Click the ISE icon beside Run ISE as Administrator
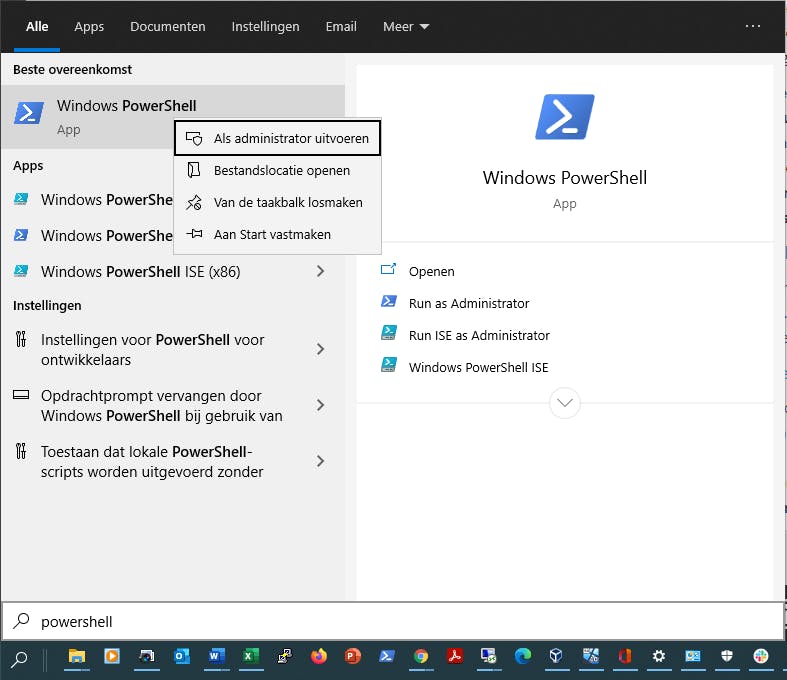The width and height of the screenshot is (787, 680). pos(389,333)
